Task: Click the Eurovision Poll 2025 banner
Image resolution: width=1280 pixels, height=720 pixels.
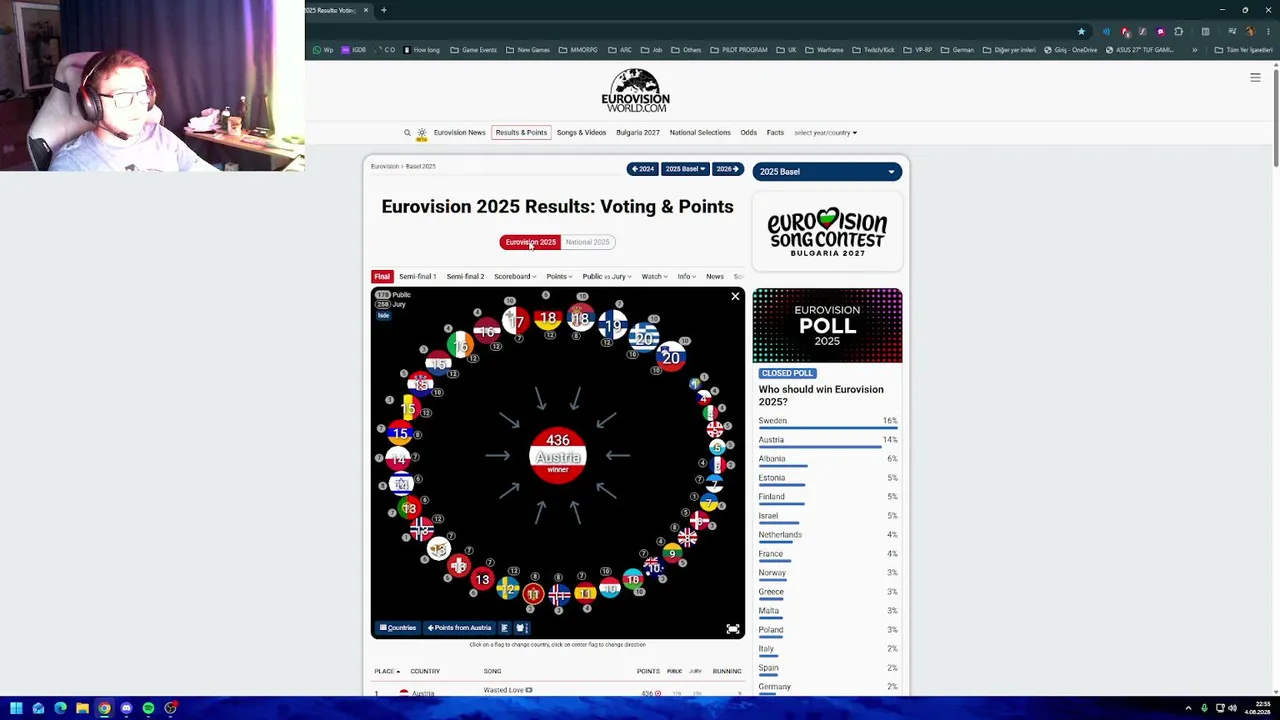Action: coord(827,326)
